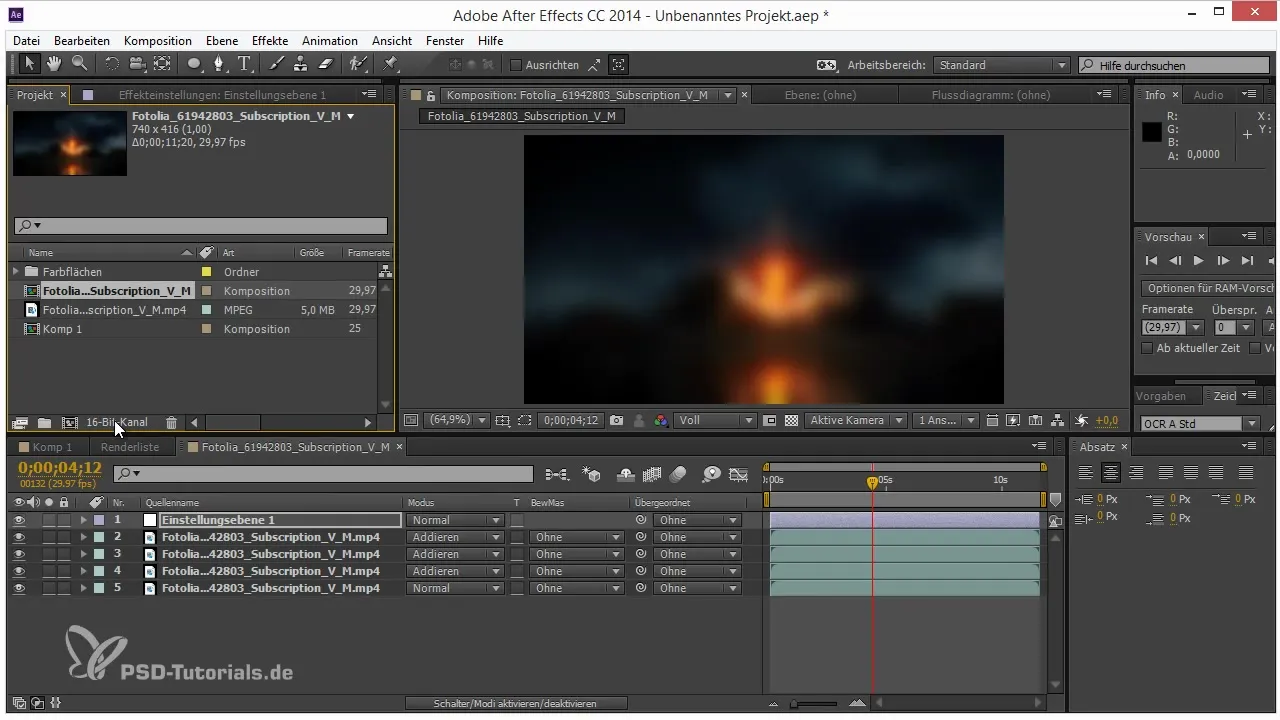Hide layer 2 via its eye icon
Viewport: 1280px width, 720px height.
pyautogui.click(x=18, y=537)
